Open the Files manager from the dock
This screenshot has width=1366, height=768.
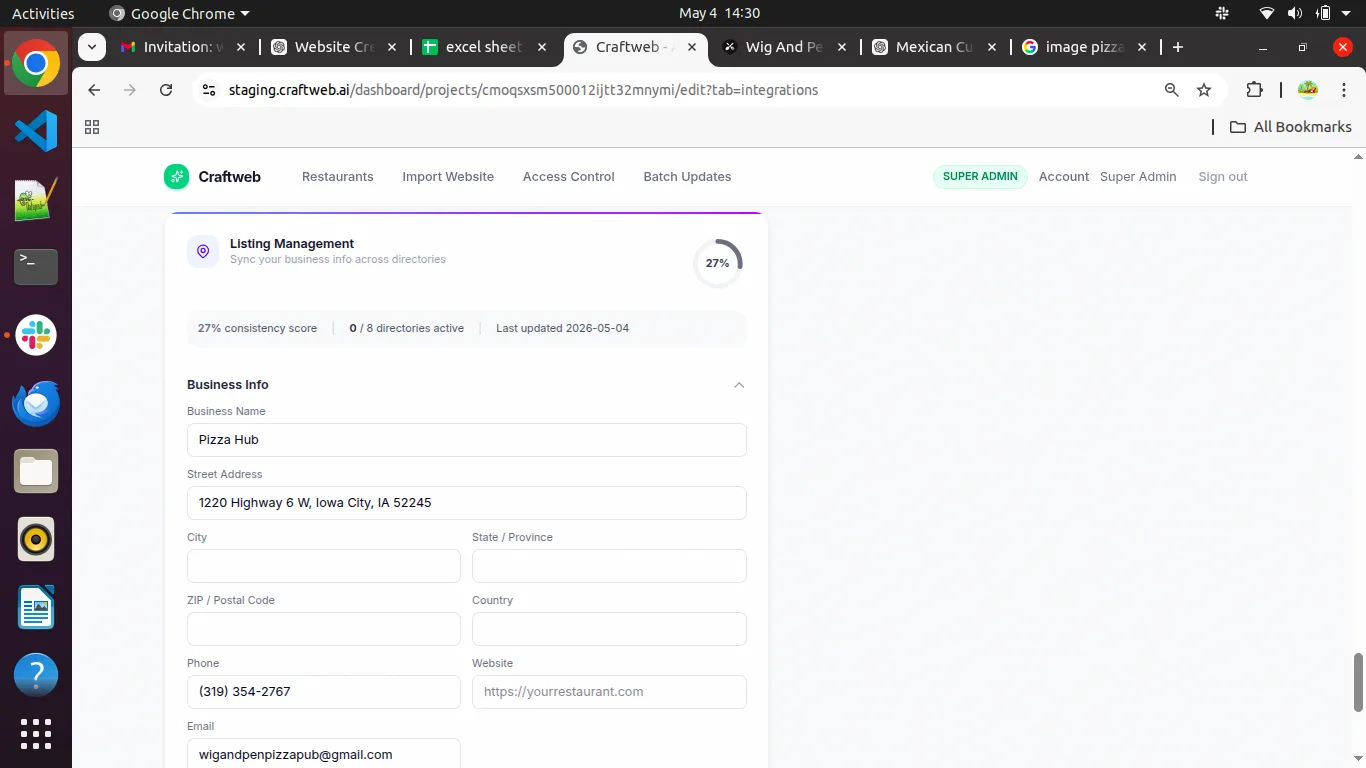click(36, 471)
